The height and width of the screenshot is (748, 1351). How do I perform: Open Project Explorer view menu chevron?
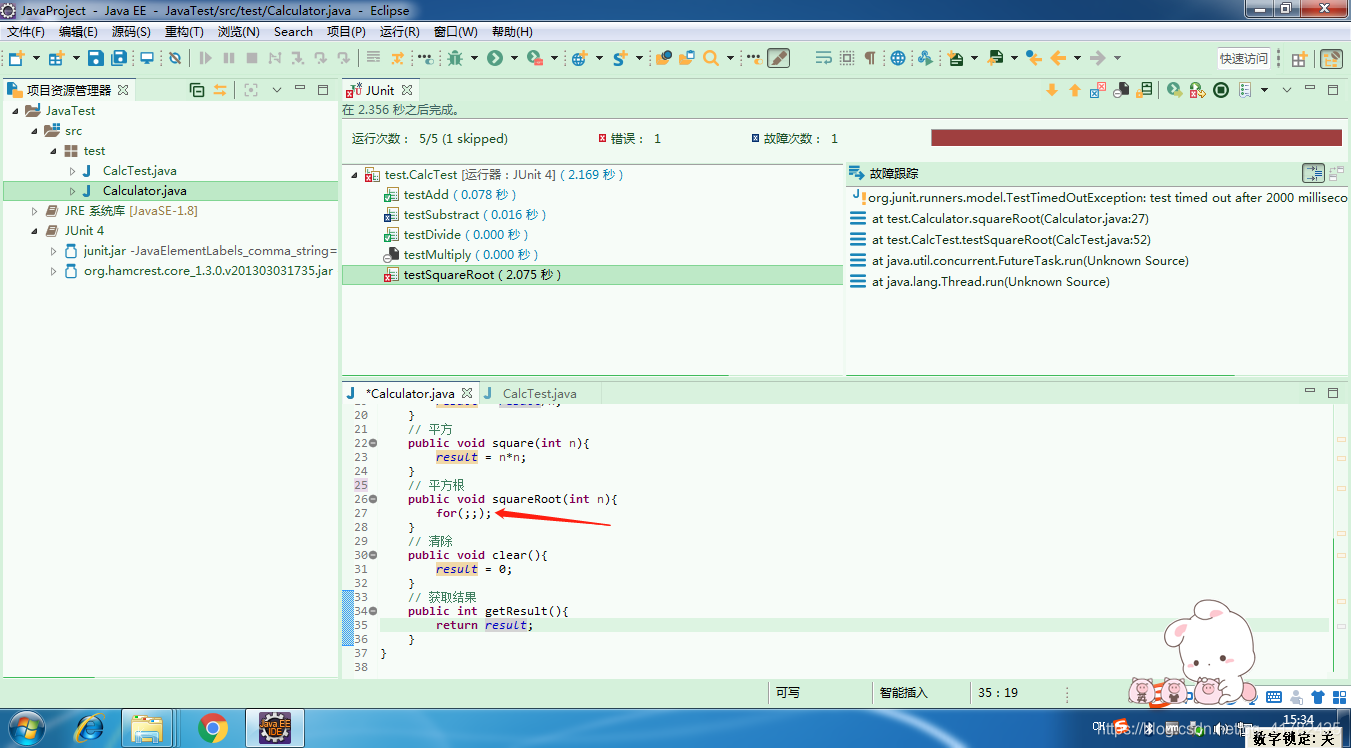tap(277, 90)
